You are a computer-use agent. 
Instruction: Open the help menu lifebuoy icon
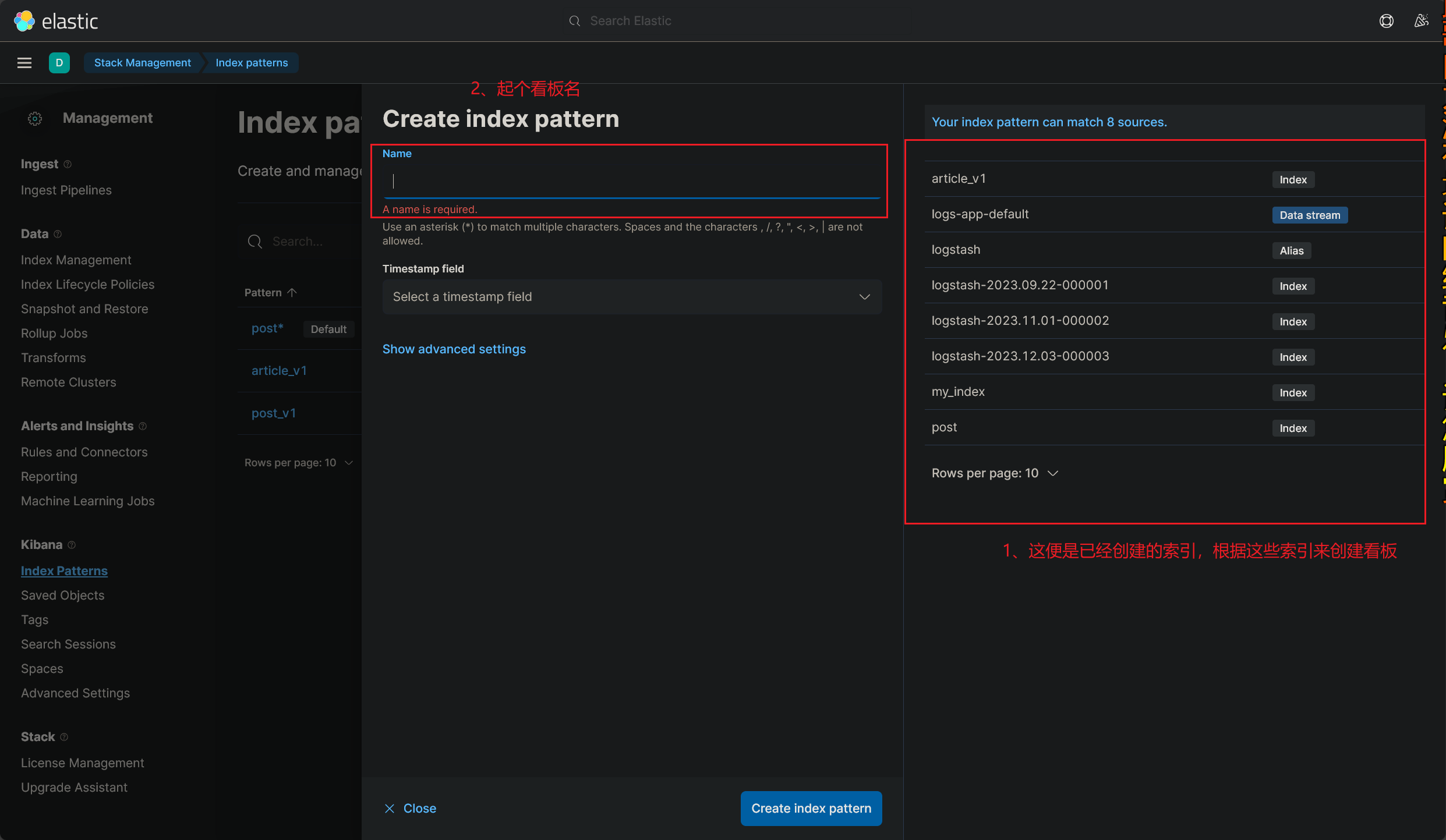point(1386,21)
